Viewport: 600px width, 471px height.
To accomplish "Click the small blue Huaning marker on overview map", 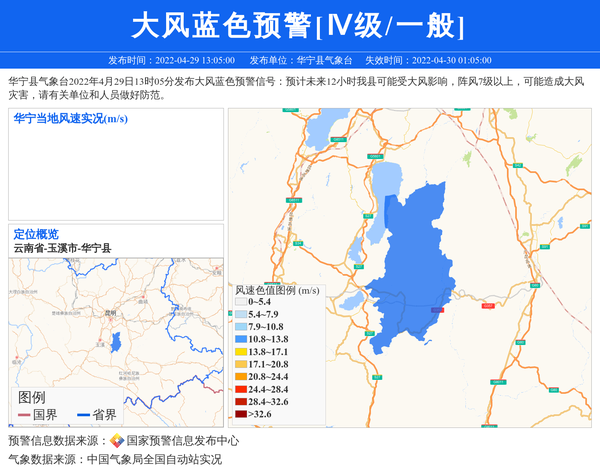I will [116, 344].
